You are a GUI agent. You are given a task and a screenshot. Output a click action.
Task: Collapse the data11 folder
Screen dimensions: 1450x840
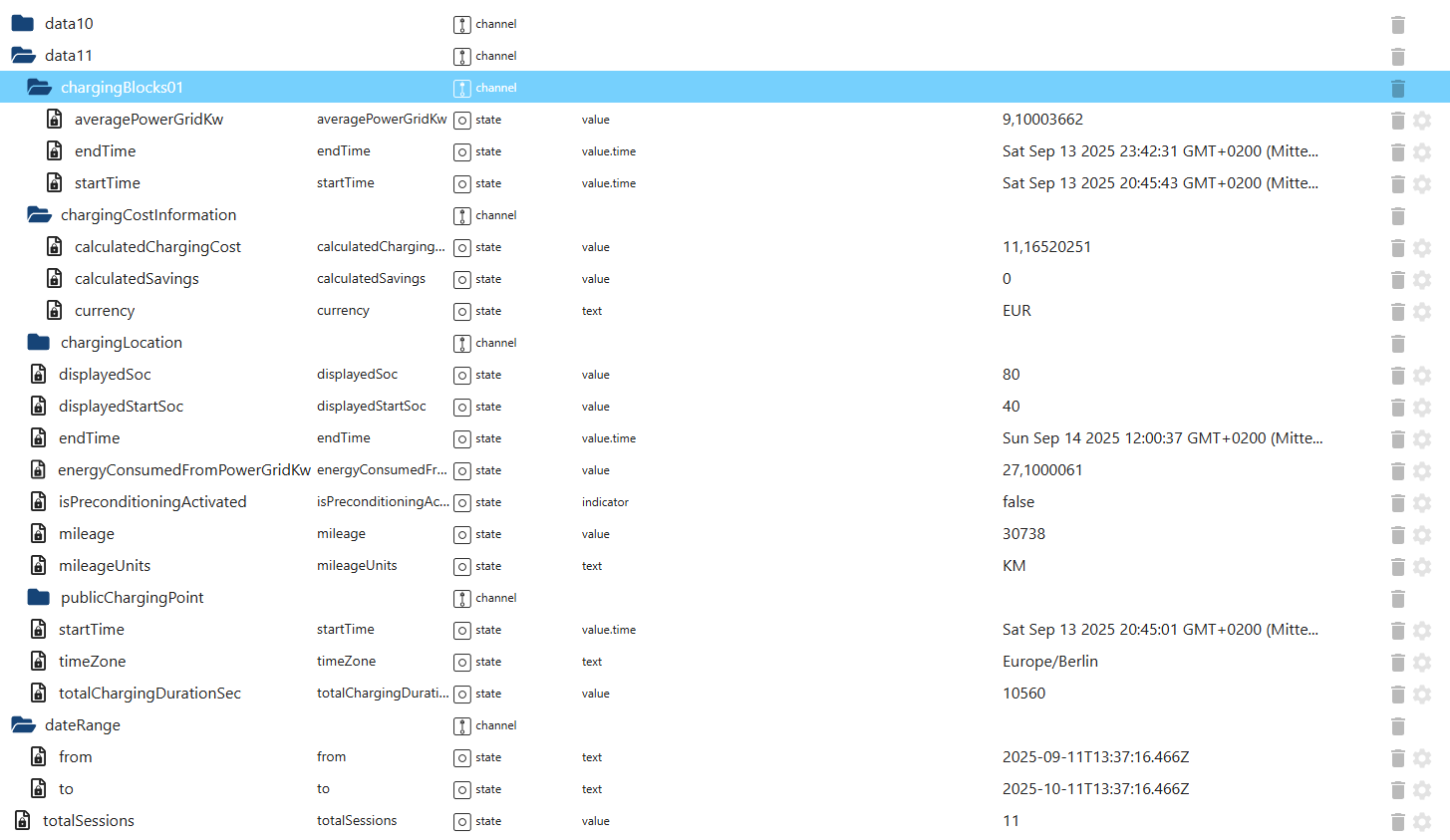23,56
